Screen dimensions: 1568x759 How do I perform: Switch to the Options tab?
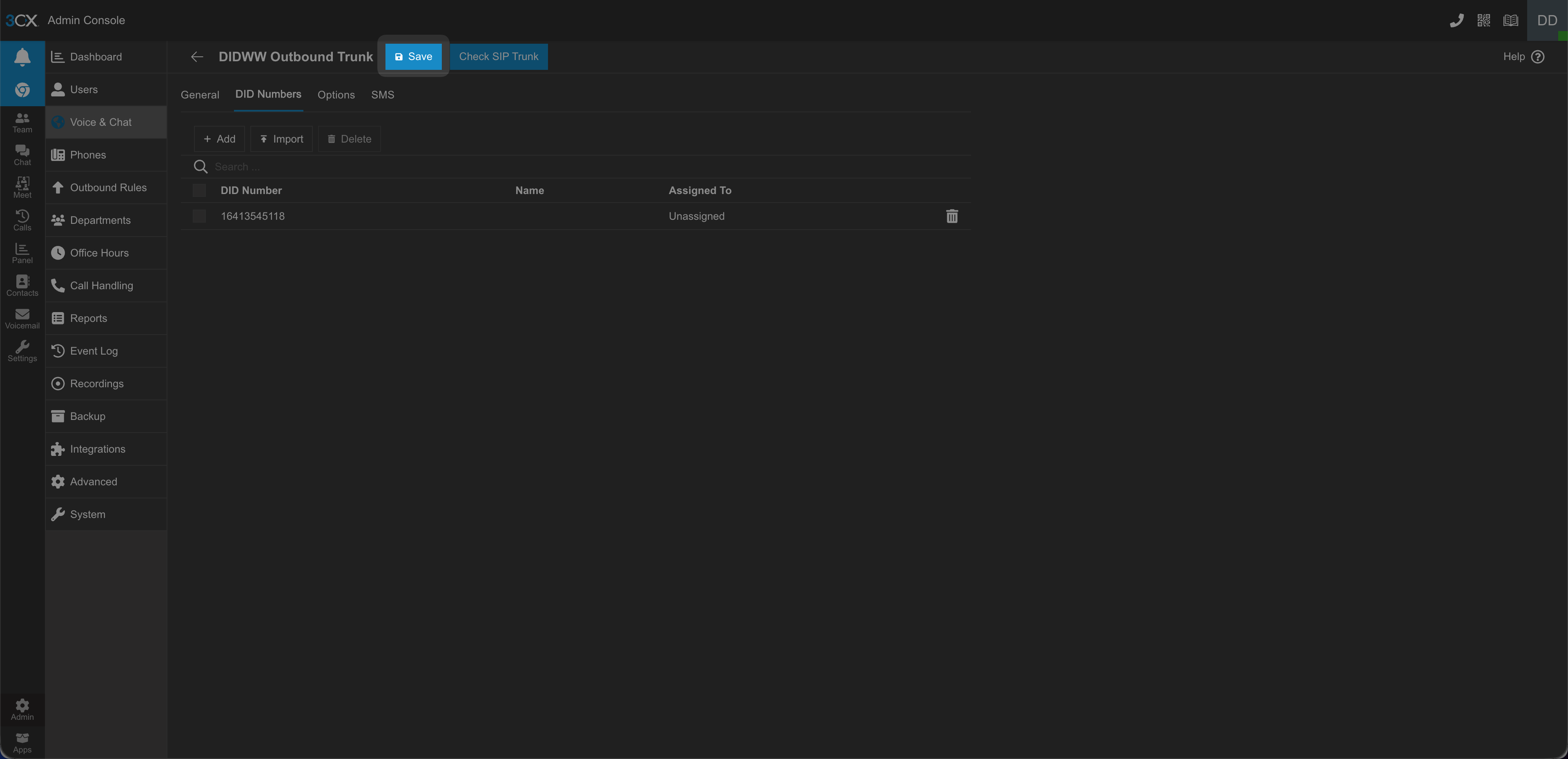coord(336,95)
